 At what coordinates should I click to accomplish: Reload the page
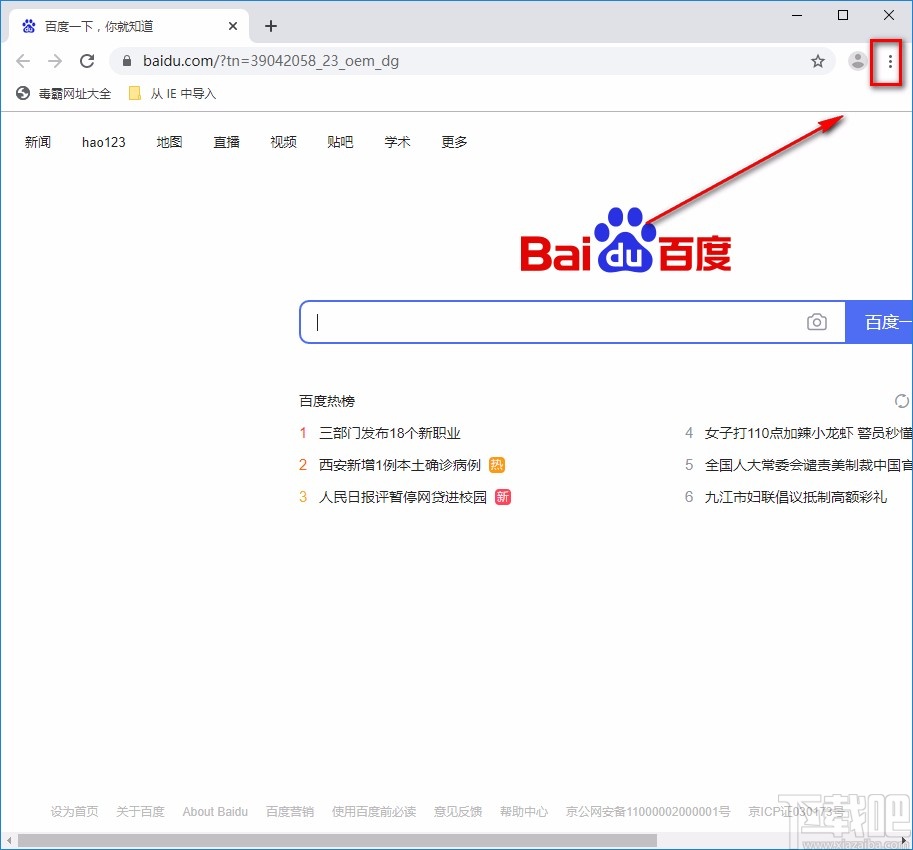[87, 61]
